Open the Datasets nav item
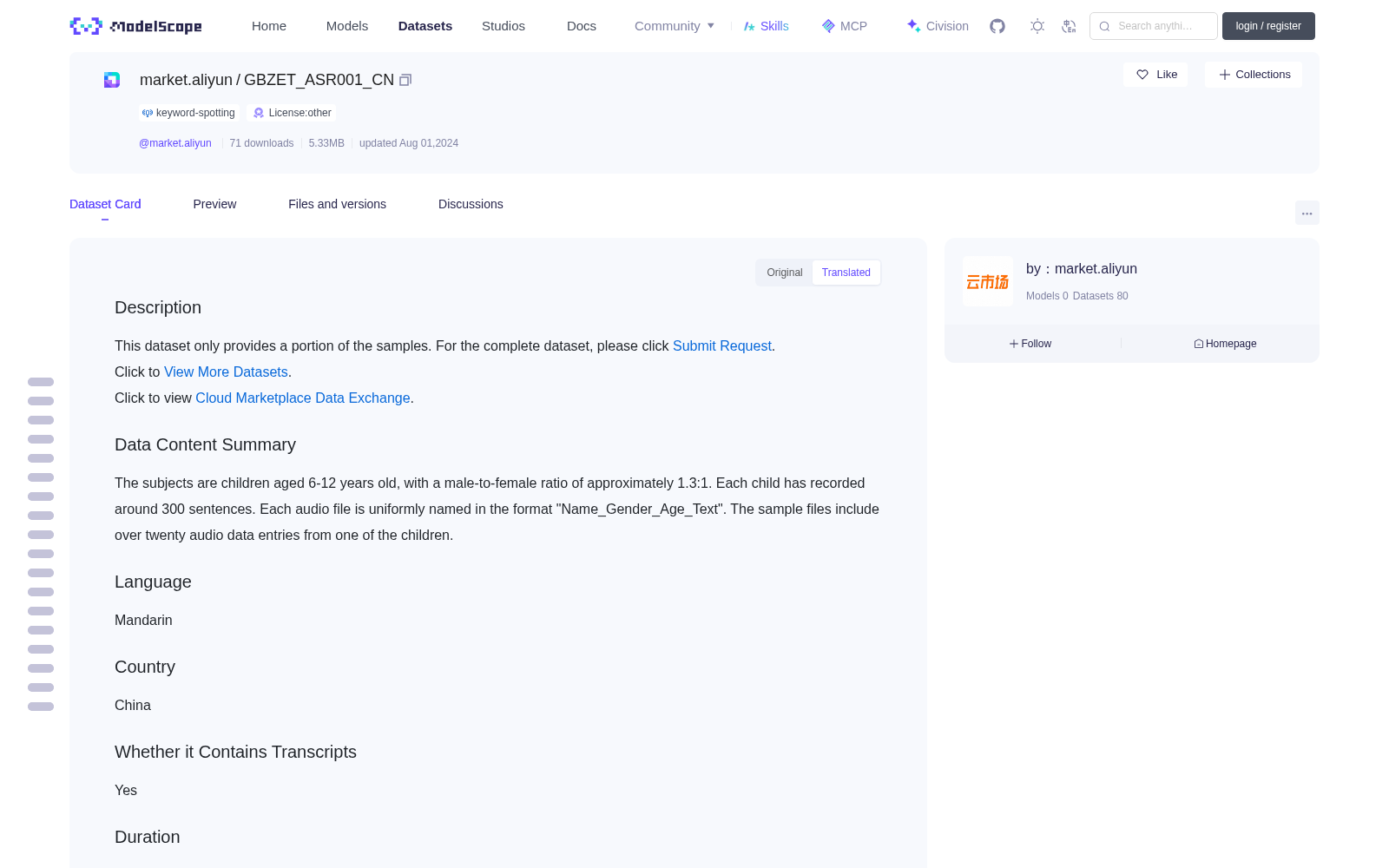Viewport: 1389px width, 868px height. click(425, 26)
